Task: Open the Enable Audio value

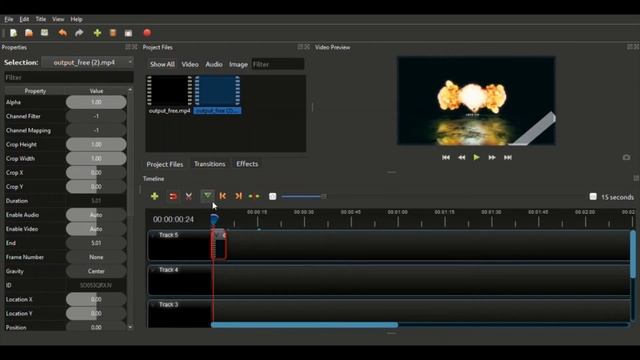Action: click(x=96, y=215)
